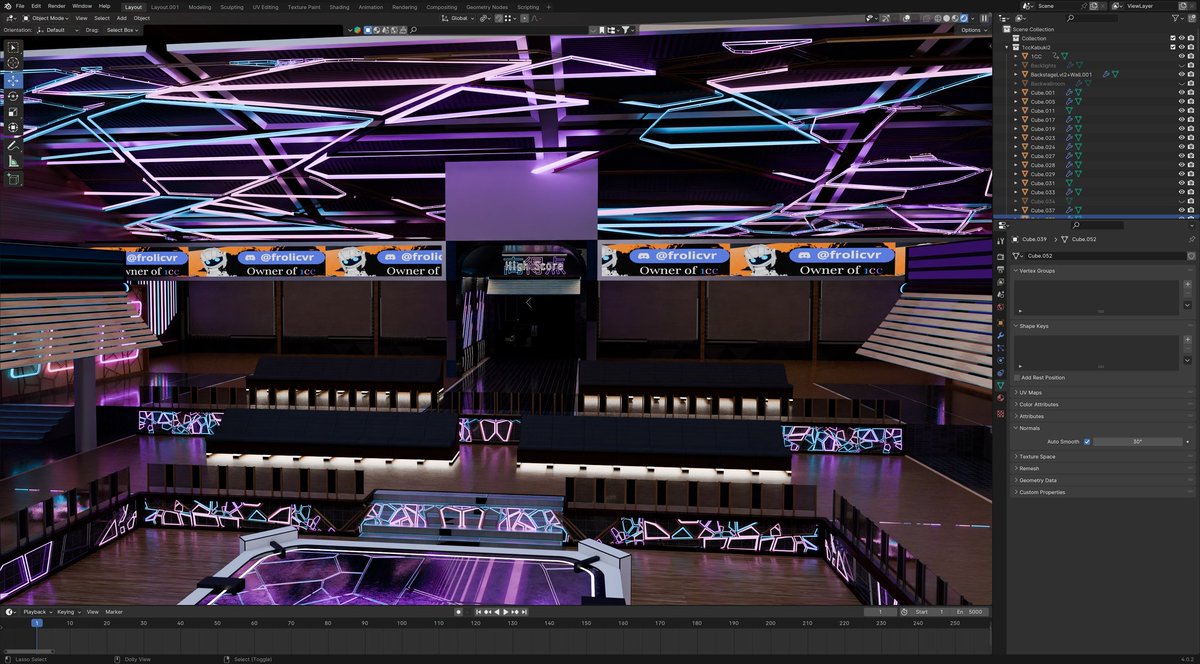Open the timeline Keying menu
Viewport: 1200px width, 664px height.
(67, 611)
